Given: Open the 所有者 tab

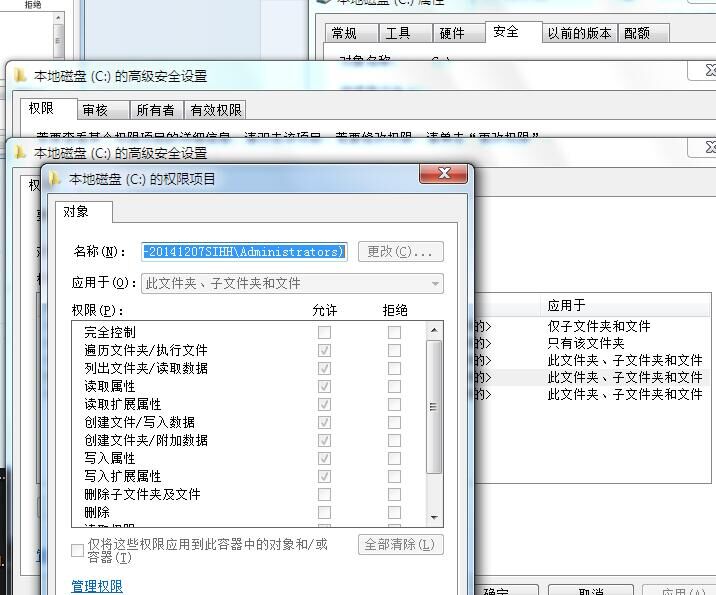Looking at the screenshot, I should tap(155, 110).
